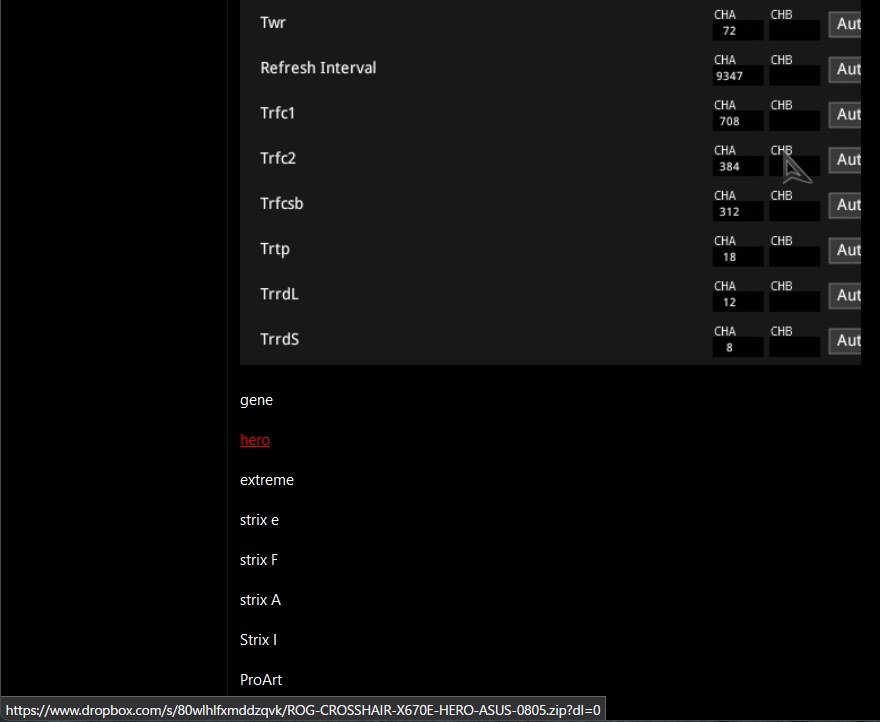This screenshot has width=880, height=722.
Task: Click the Auto button for Refresh Interval
Action: pos(845,70)
